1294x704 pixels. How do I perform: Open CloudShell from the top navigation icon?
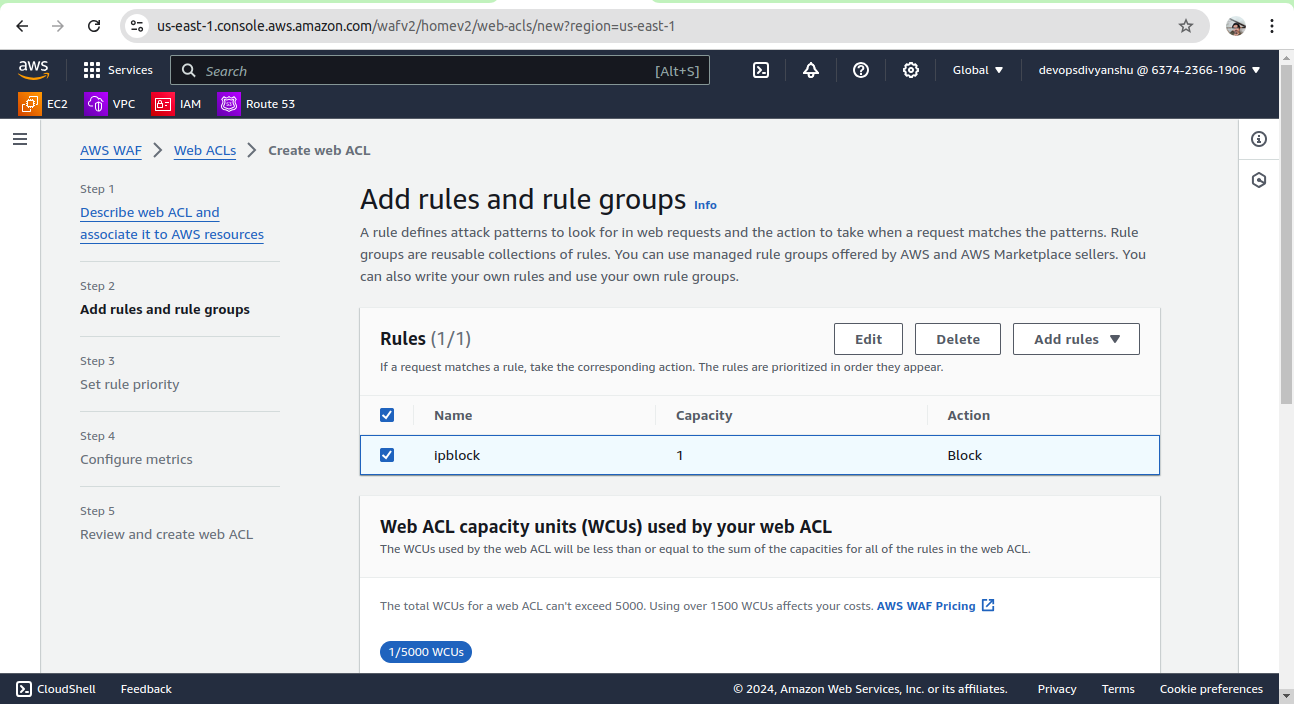[x=761, y=70]
